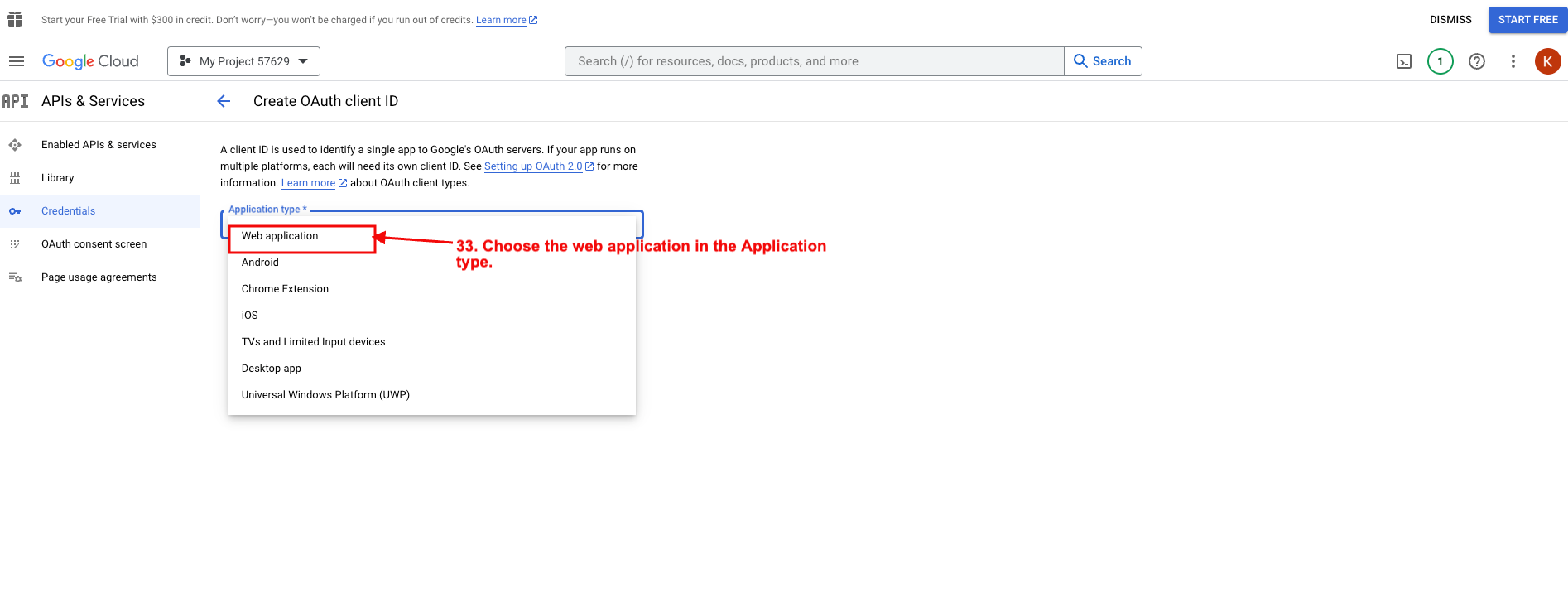Click the Create OAuth client ID title

[x=325, y=101]
